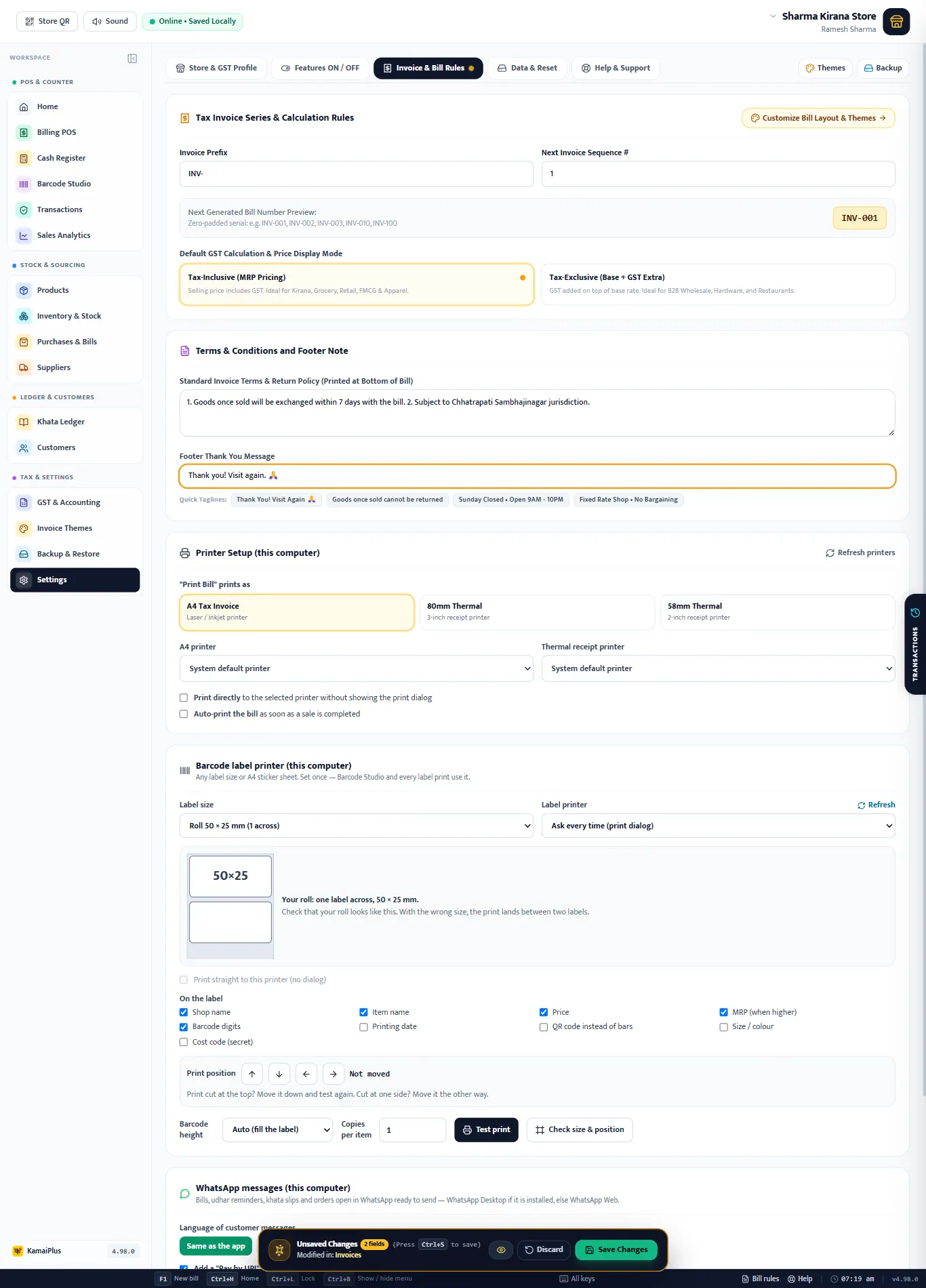The width and height of the screenshot is (926, 1288).
Task: Shift print position right arrow
Action: [334, 1074]
